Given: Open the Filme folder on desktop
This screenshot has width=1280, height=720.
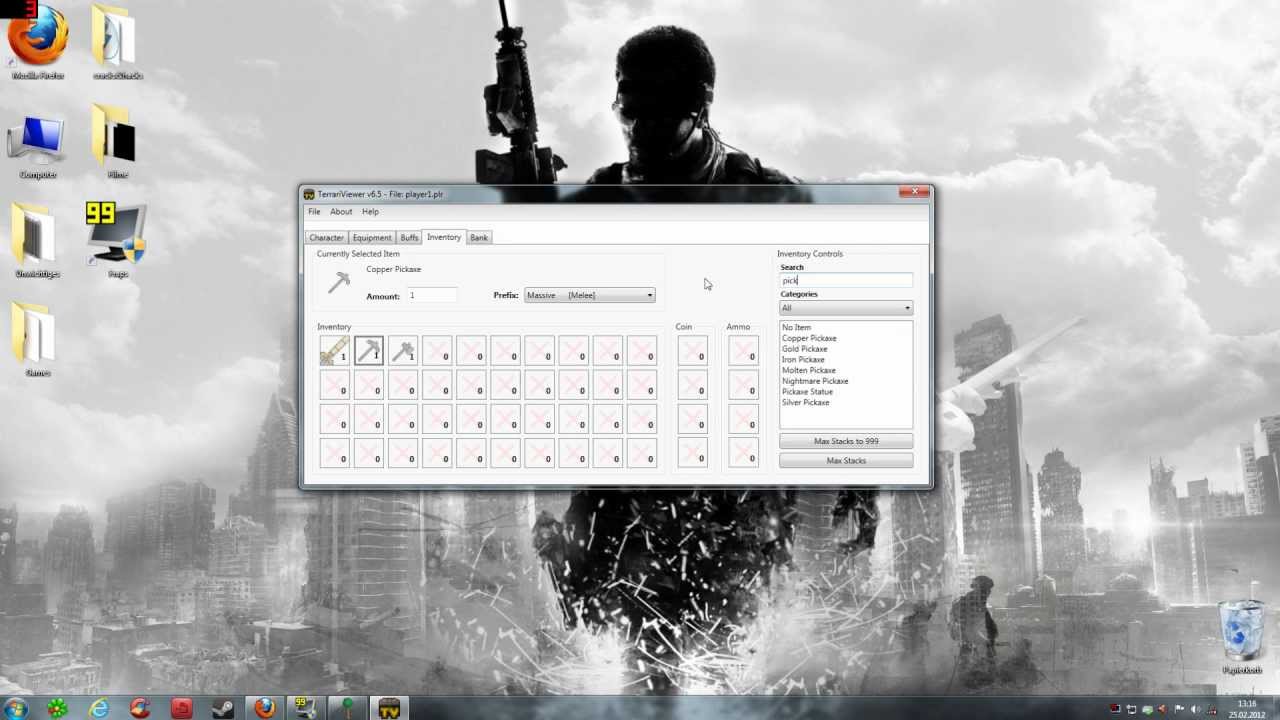Looking at the screenshot, I should (116, 141).
